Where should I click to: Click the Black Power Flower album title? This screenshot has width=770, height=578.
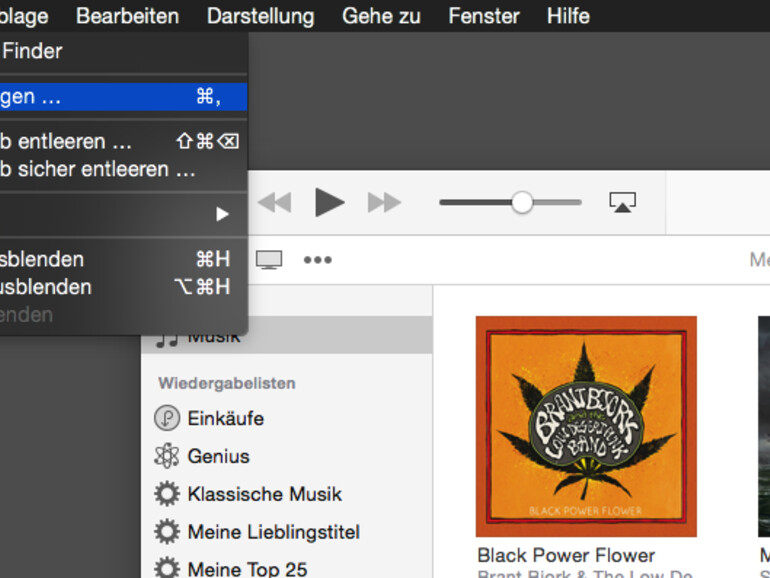566,555
